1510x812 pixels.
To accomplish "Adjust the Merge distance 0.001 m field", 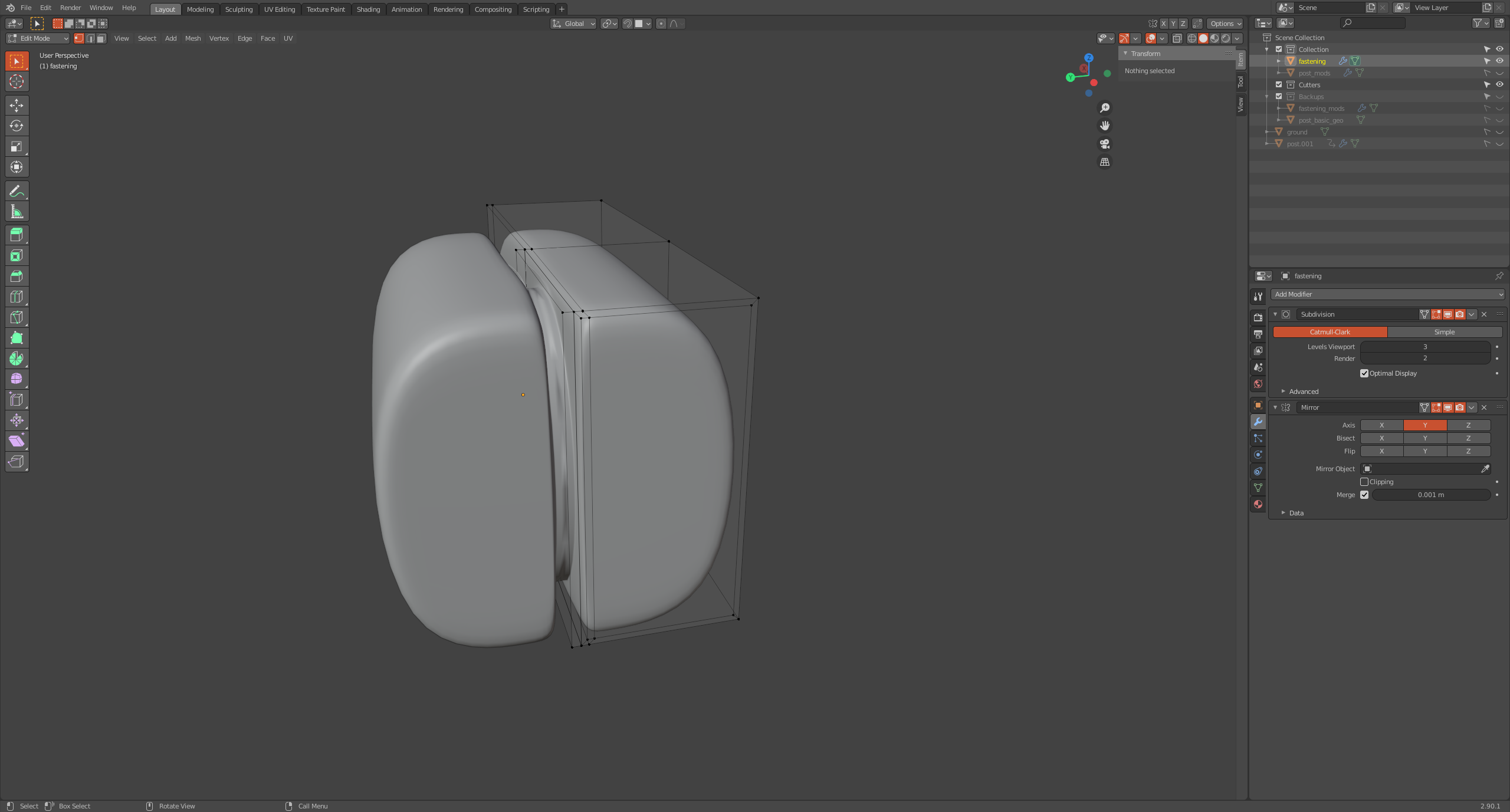I will pos(1431,495).
